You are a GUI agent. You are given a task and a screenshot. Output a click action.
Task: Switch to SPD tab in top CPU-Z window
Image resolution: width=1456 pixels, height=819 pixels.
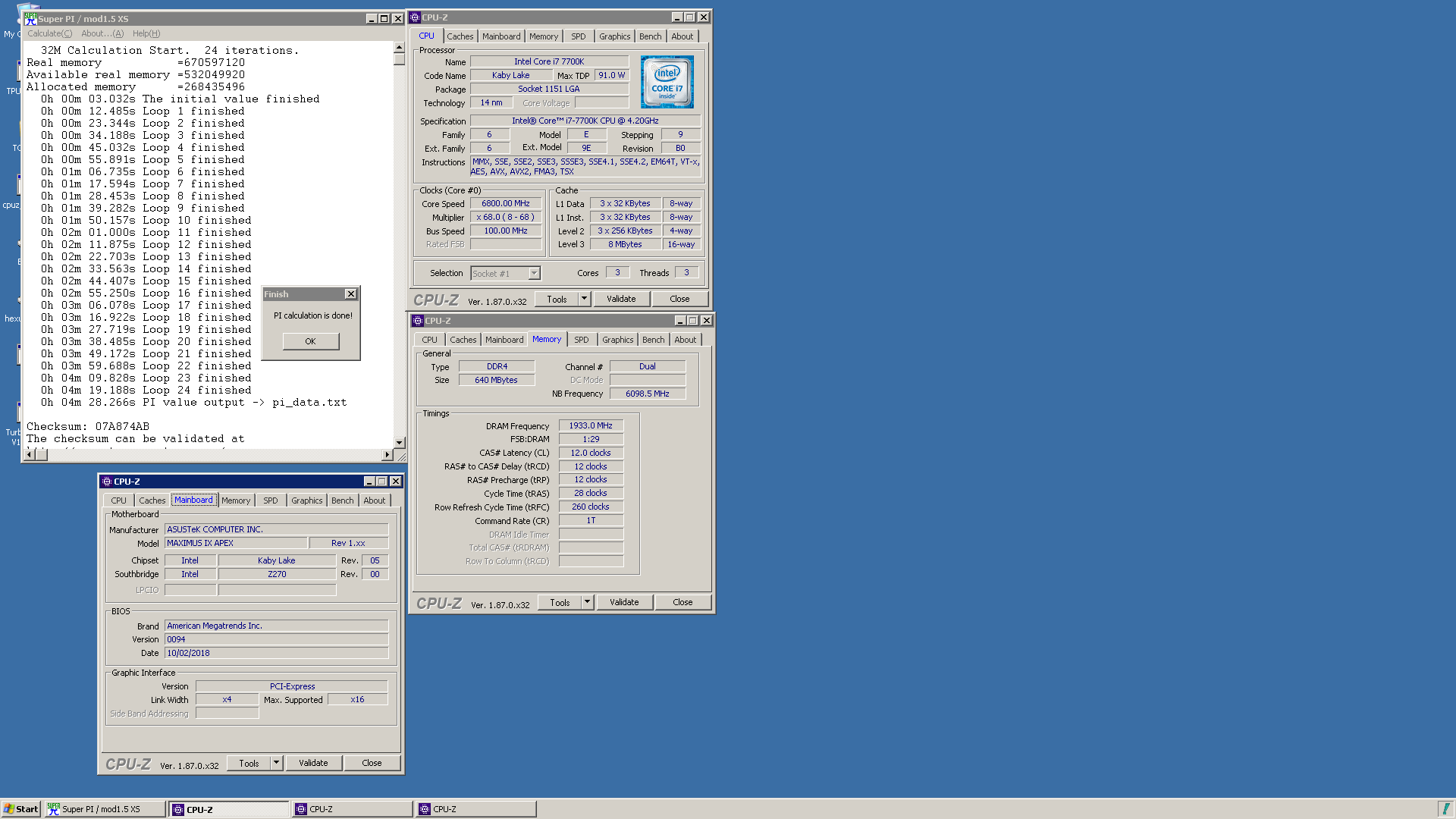579,36
